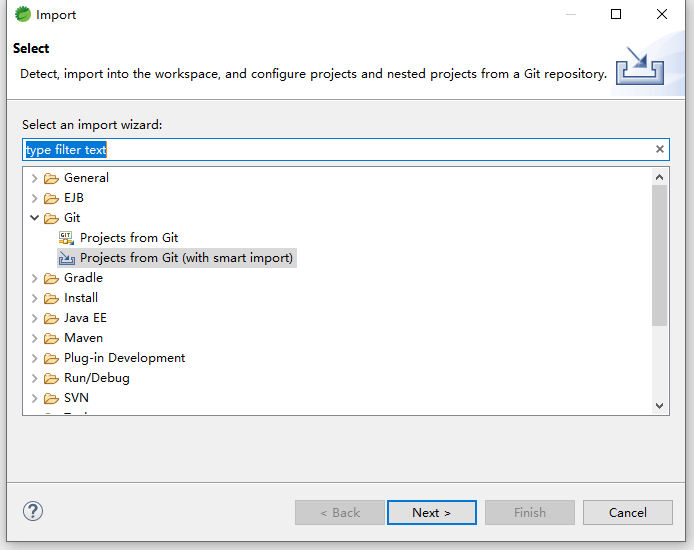Expand the Run/Debug category arrow

(x=35, y=378)
